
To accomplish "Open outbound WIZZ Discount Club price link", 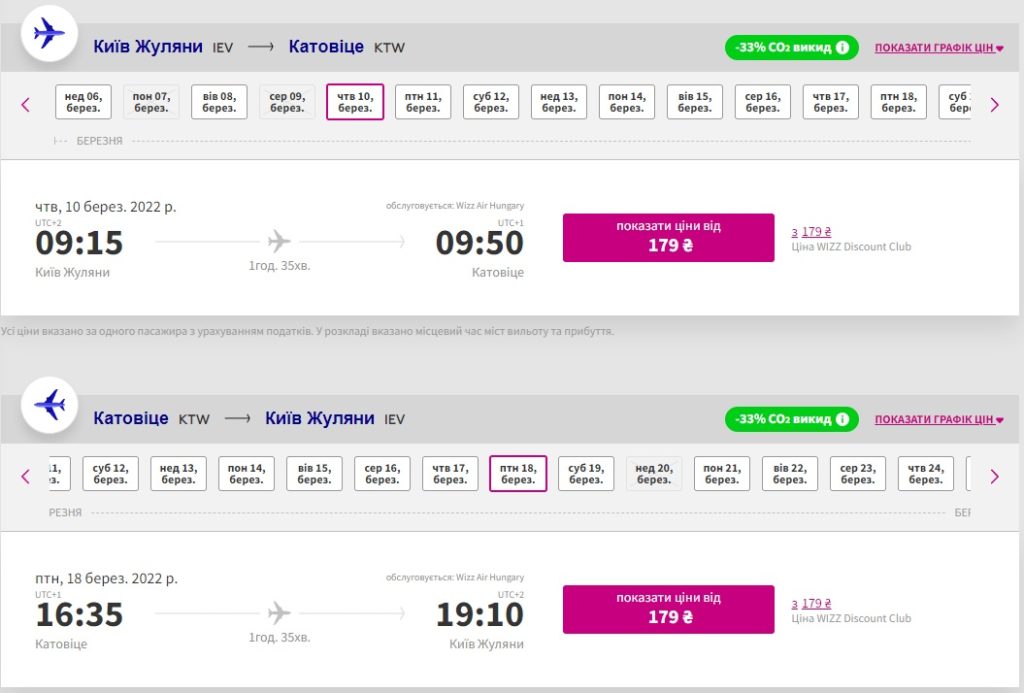I will 816,232.
